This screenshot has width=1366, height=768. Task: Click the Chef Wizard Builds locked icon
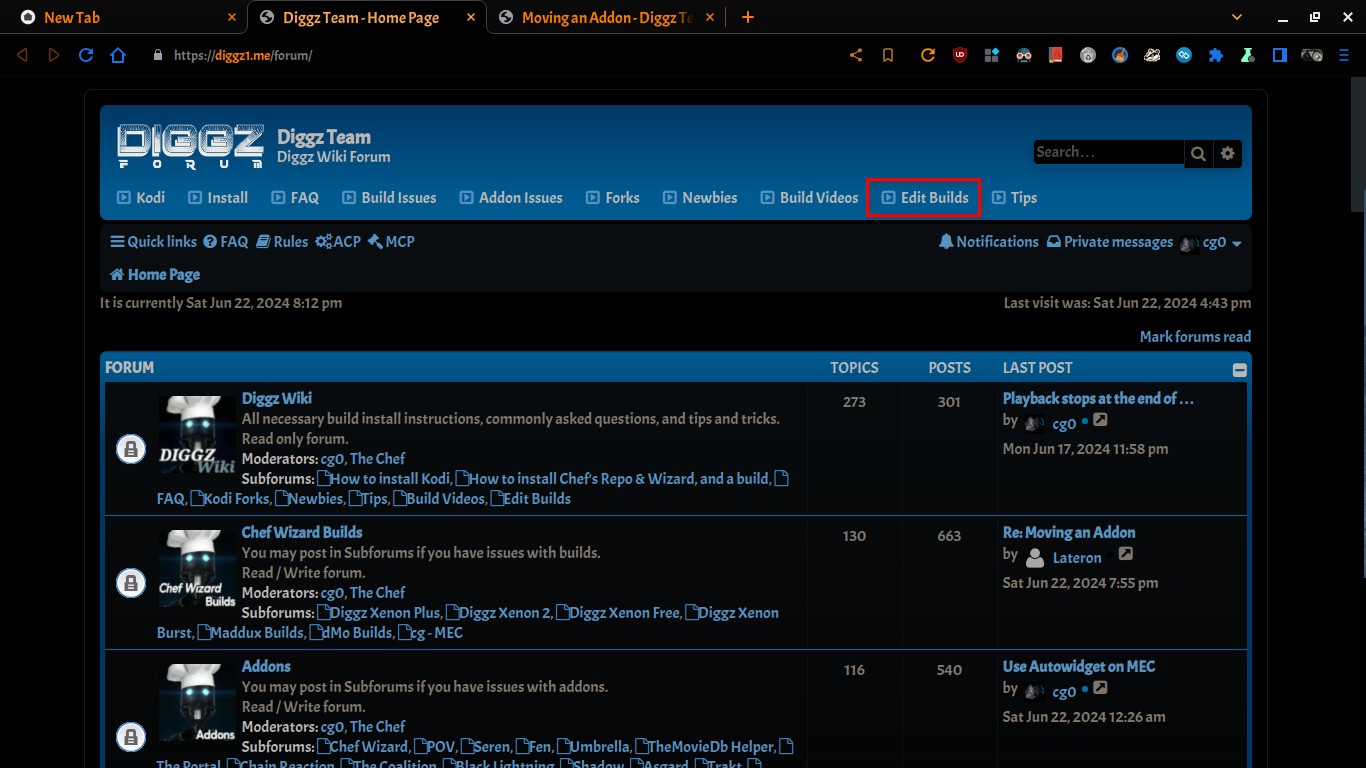coord(131,583)
